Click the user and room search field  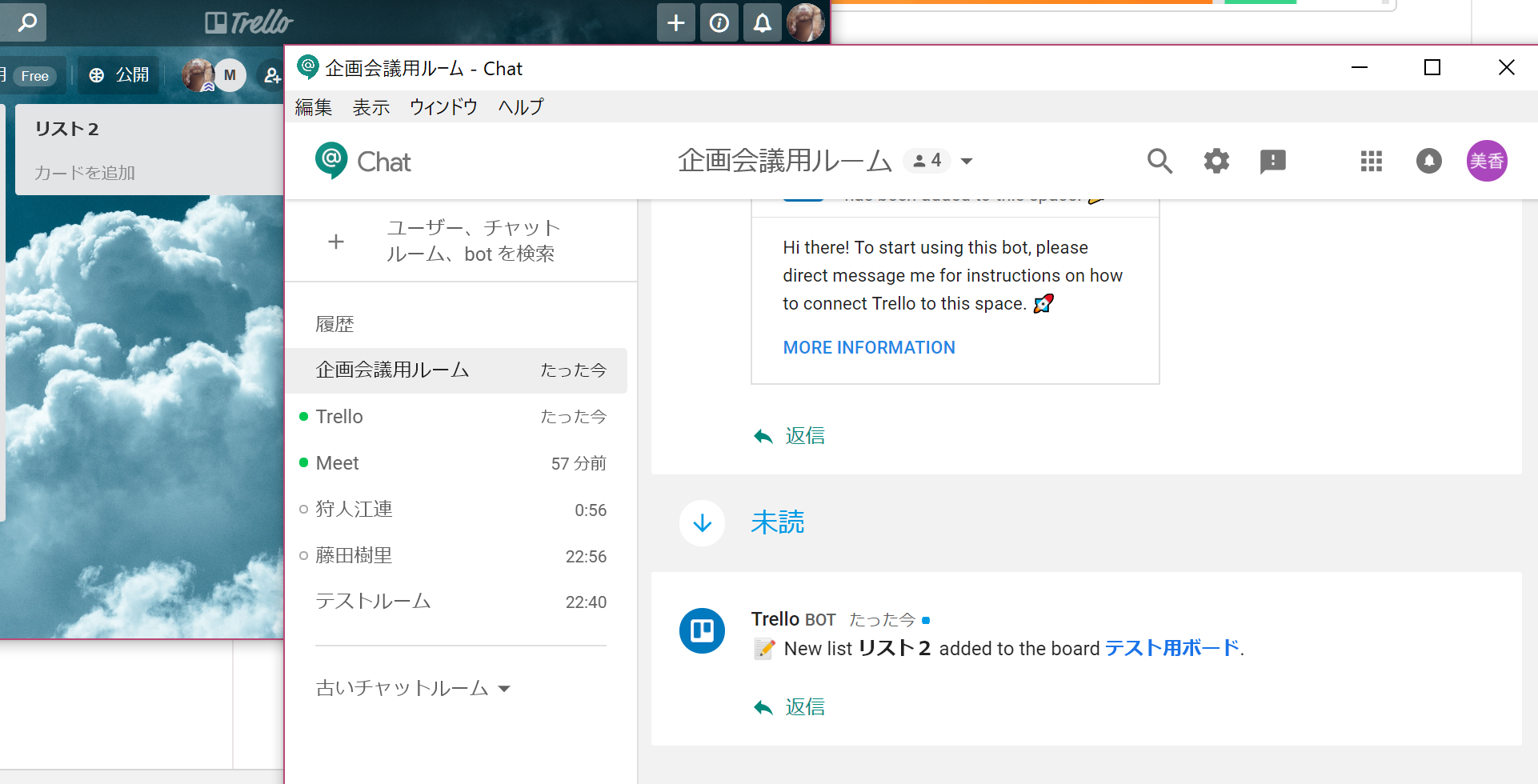click(472, 241)
